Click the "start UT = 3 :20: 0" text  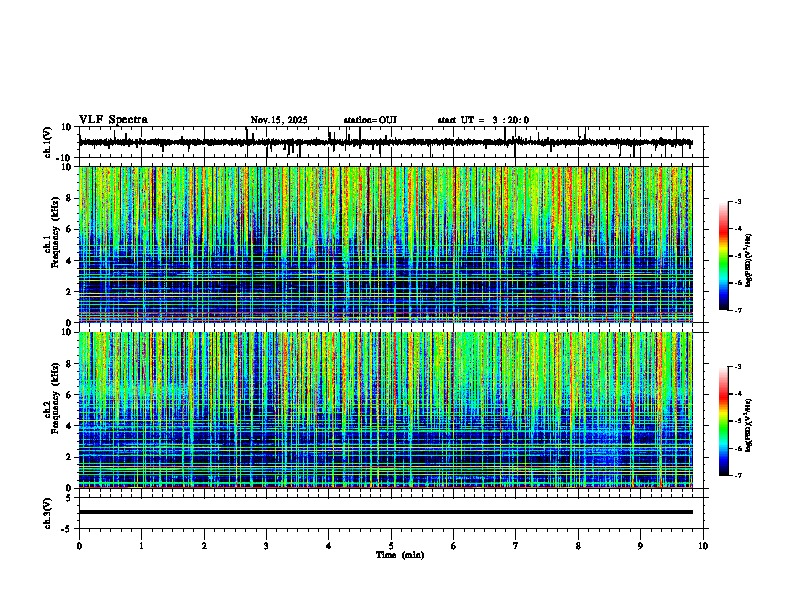pos(483,120)
